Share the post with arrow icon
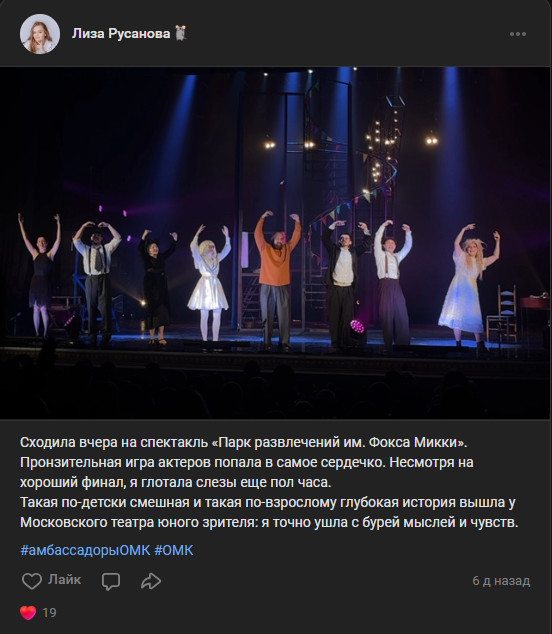Screen dimensions: 552x634 pos(151,581)
